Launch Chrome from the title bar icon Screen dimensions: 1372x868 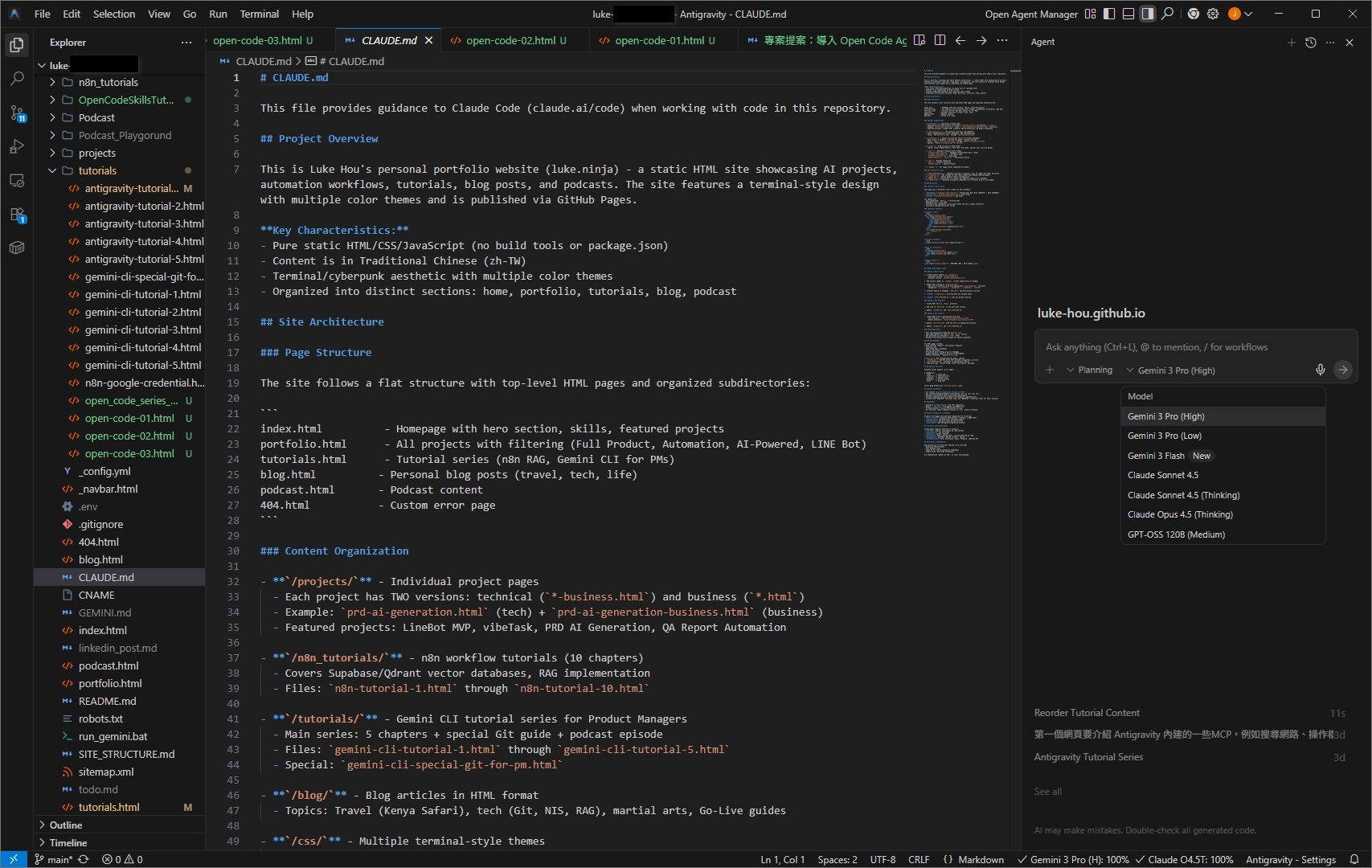1194,14
